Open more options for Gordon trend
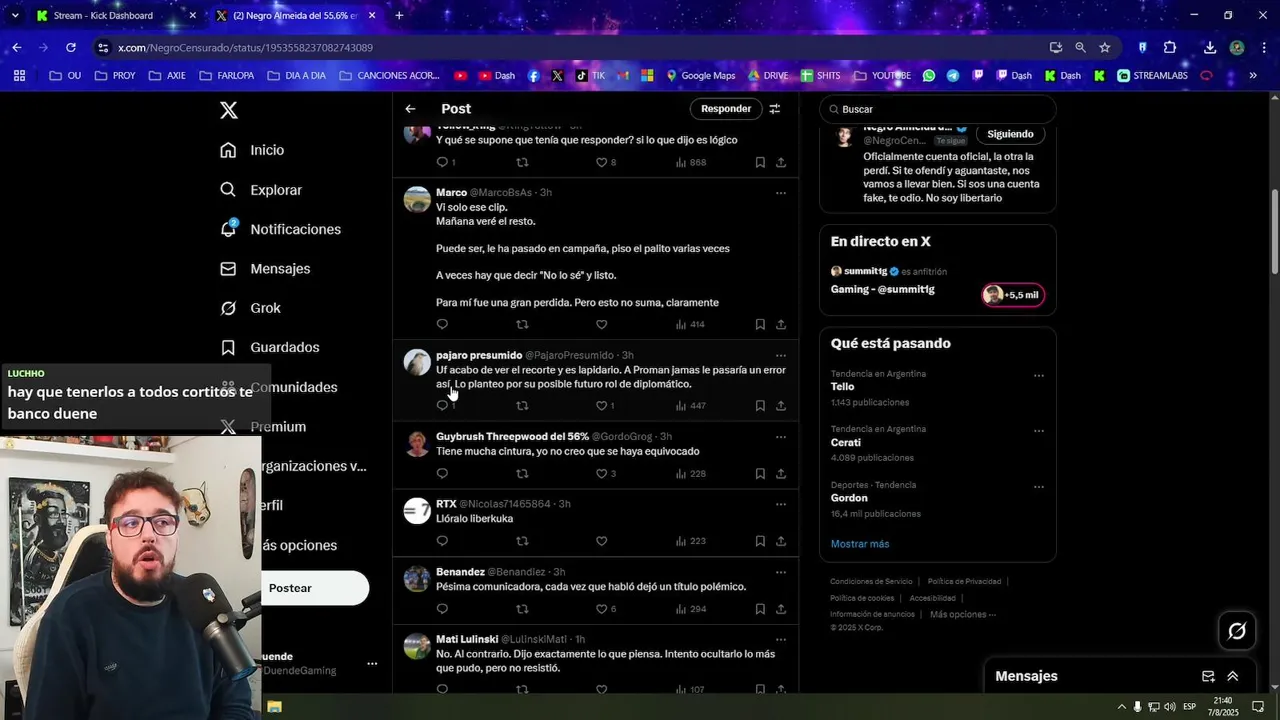Image resolution: width=1280 pixels, height=720 pixels. click(1039, 487)
